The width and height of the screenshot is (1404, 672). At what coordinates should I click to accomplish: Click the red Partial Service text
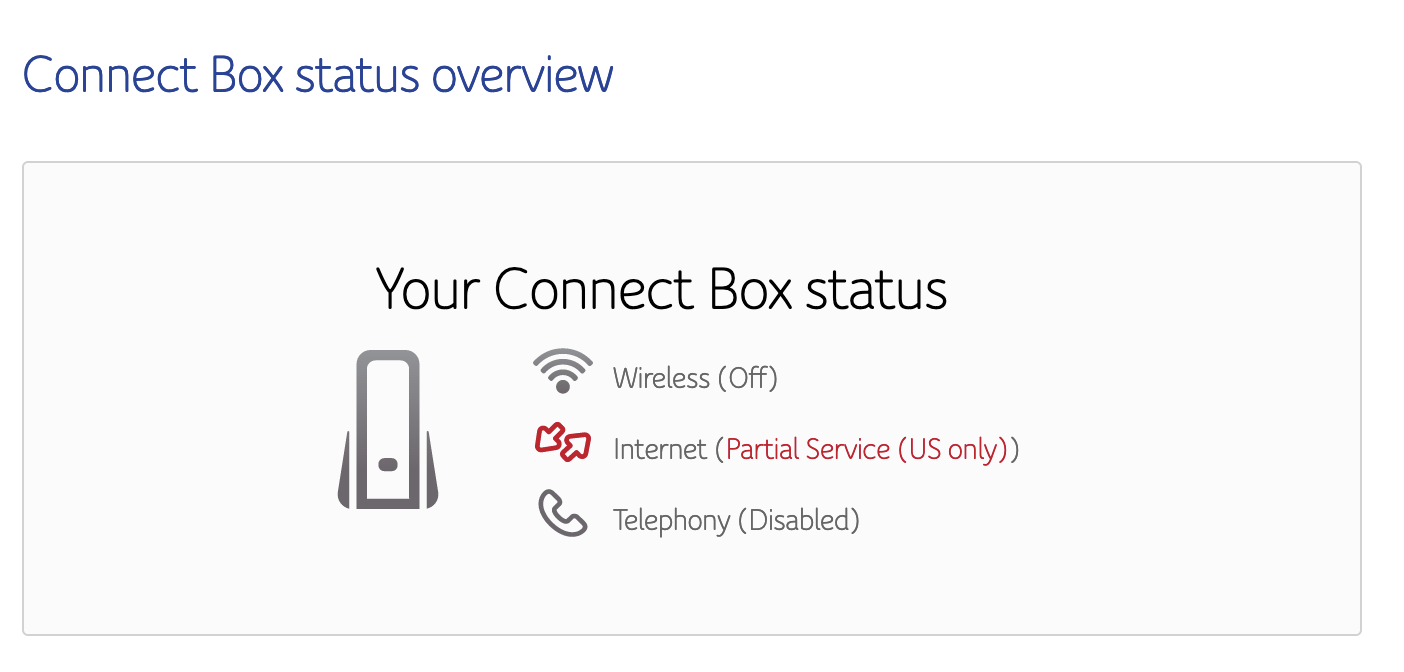(x=808, y=450)
